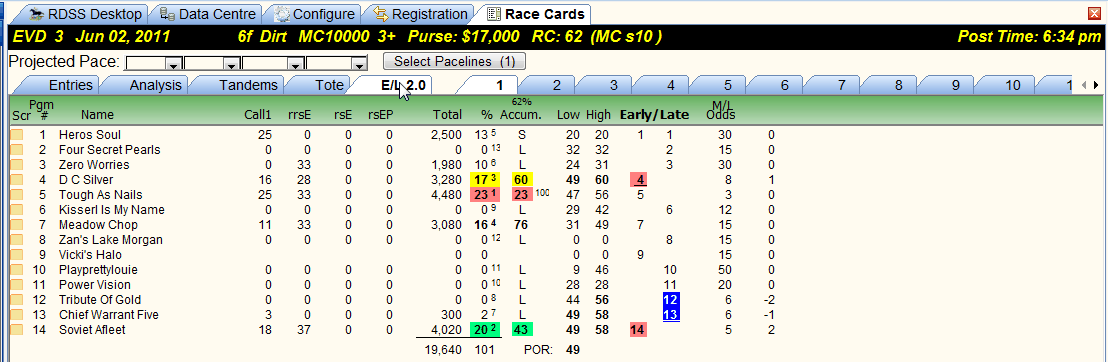
Task: Toggle scratch box for Tribute Of Gold
Action: pyautogui.click(x=16, y=300)
